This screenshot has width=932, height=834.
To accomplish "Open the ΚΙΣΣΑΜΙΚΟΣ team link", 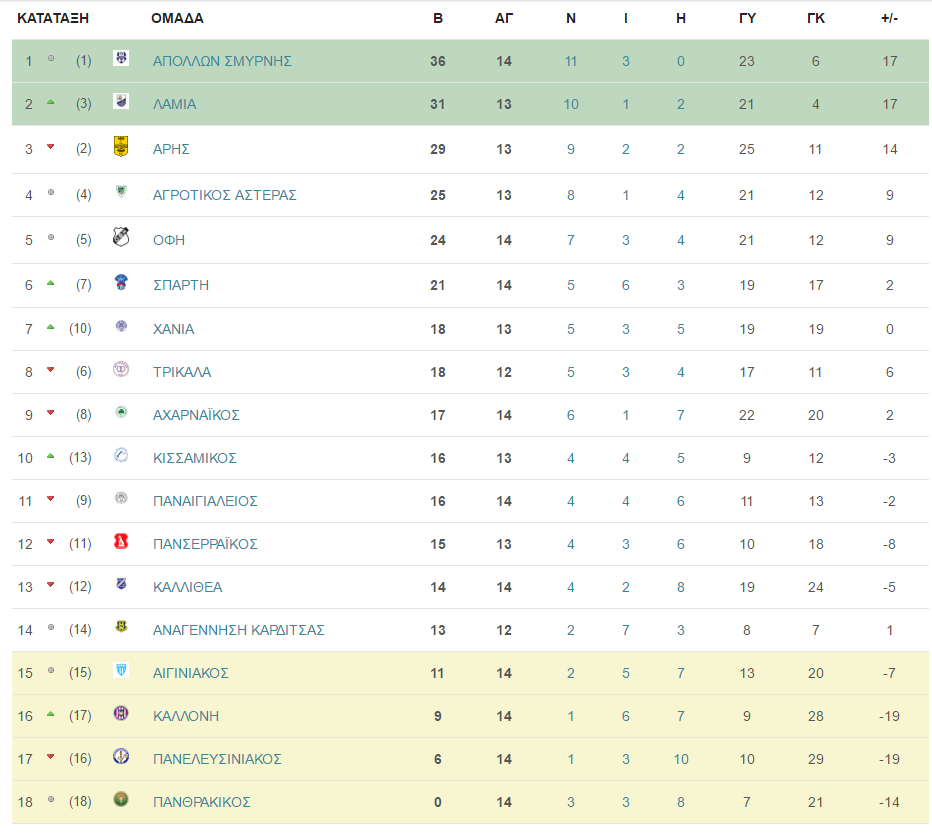I will [x=194, y=458].
